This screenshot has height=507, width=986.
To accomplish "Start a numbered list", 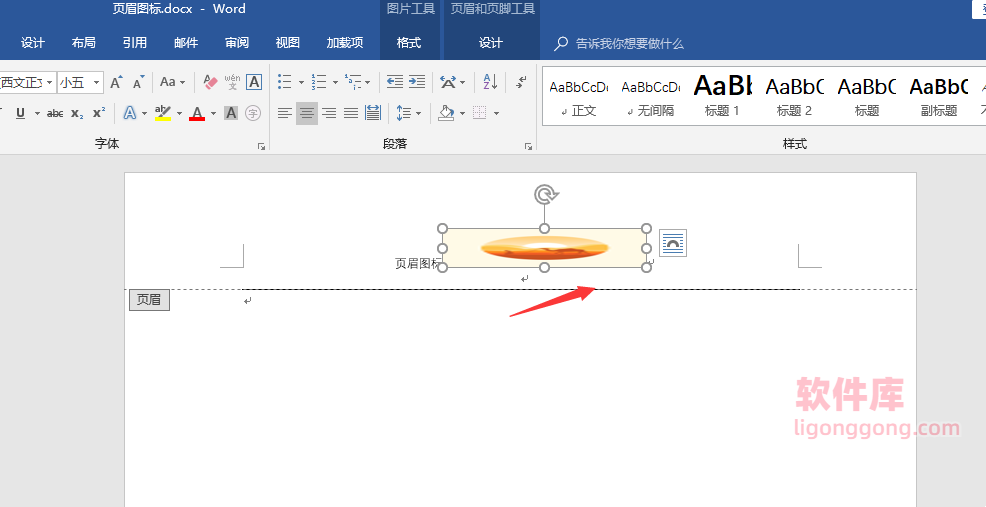I will 319,82.
